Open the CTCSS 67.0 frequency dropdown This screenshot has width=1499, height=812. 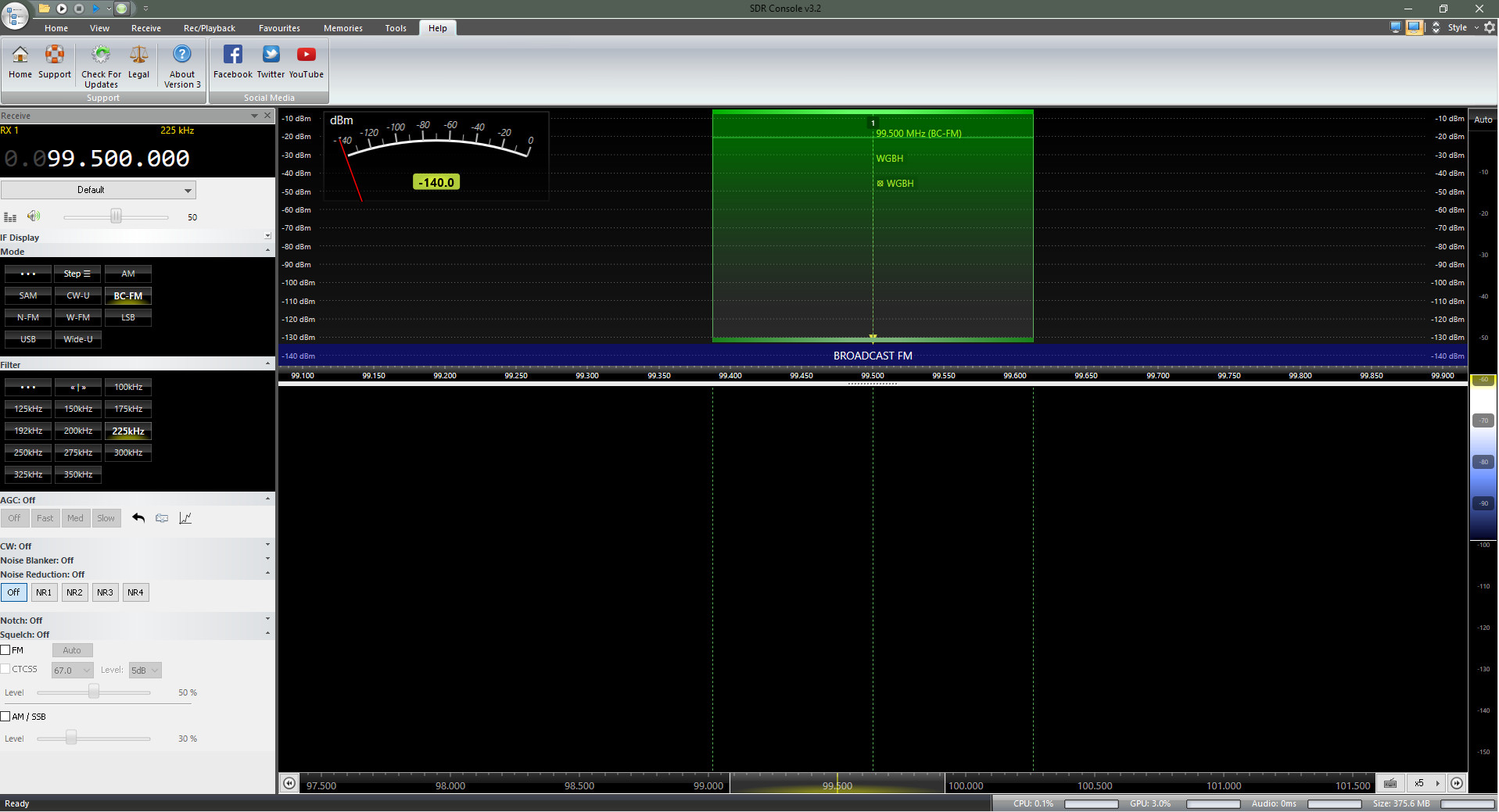click(x=72, y=671)
